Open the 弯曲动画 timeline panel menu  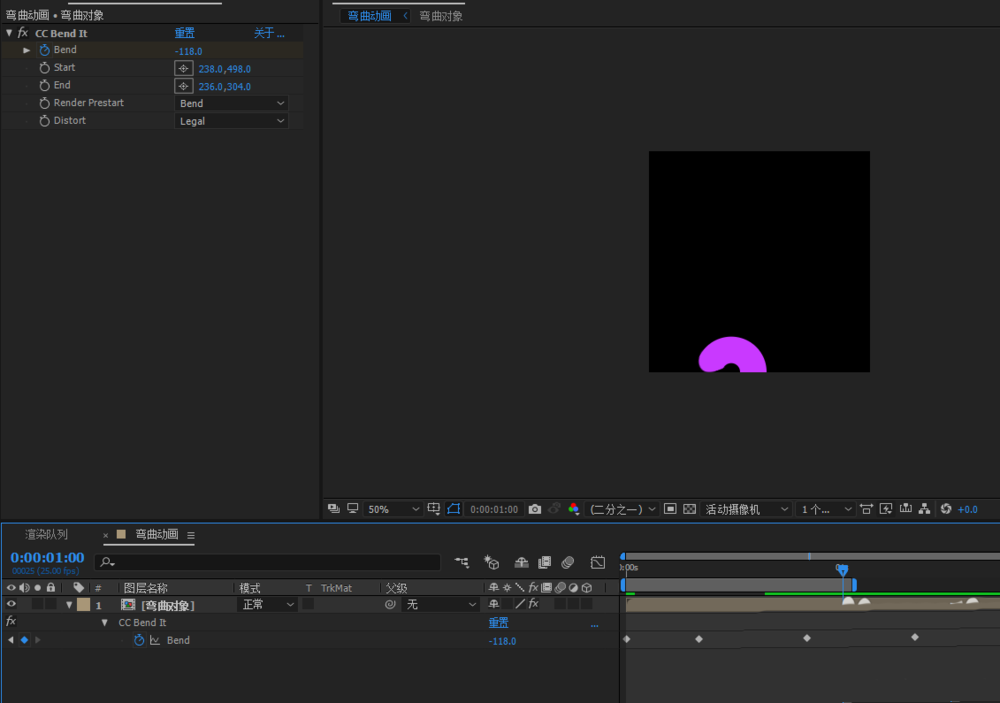tap(191, 535)
